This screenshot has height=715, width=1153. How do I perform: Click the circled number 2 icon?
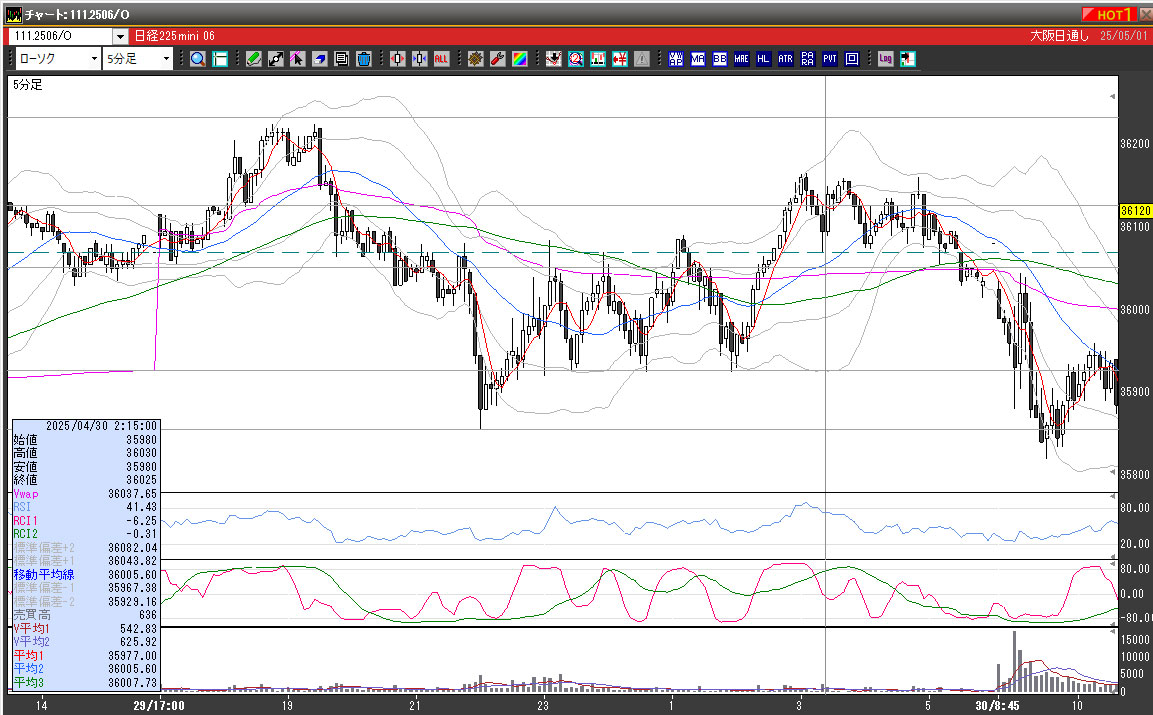click(x=576, y=59)
